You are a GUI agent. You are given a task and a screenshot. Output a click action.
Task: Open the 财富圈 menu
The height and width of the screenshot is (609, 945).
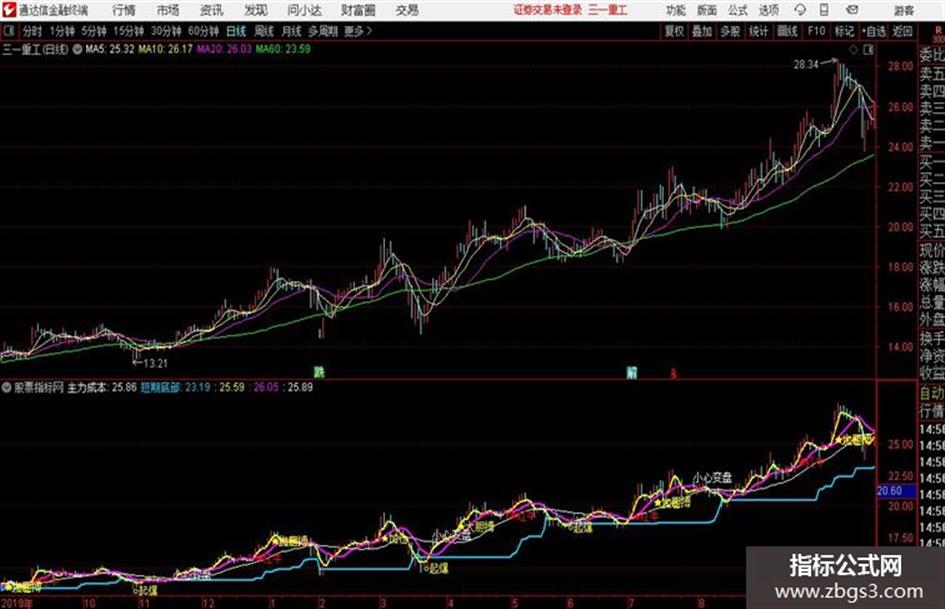(x=359, y=10)
